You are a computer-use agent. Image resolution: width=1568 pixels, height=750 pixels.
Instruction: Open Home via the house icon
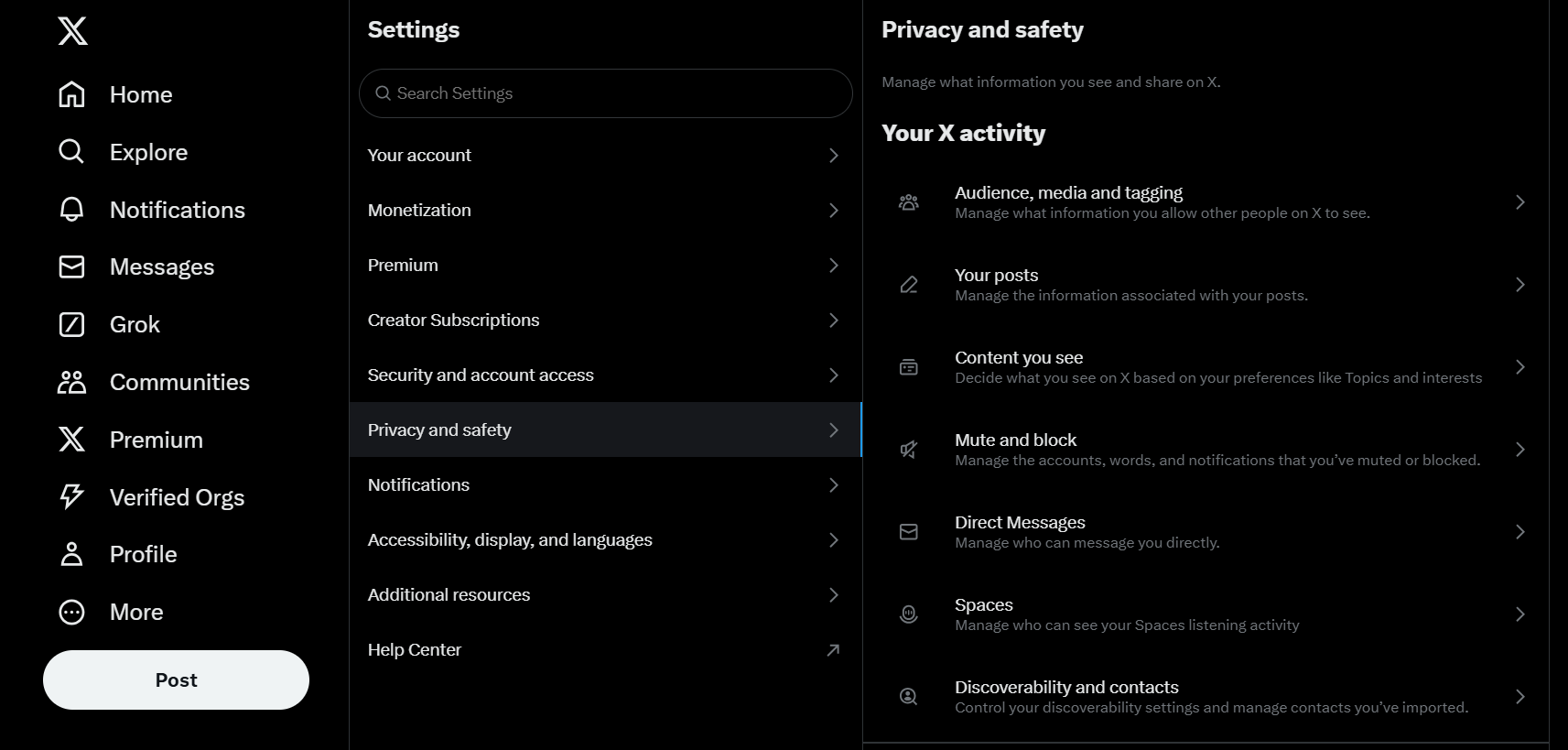click(x=71, y=94)
